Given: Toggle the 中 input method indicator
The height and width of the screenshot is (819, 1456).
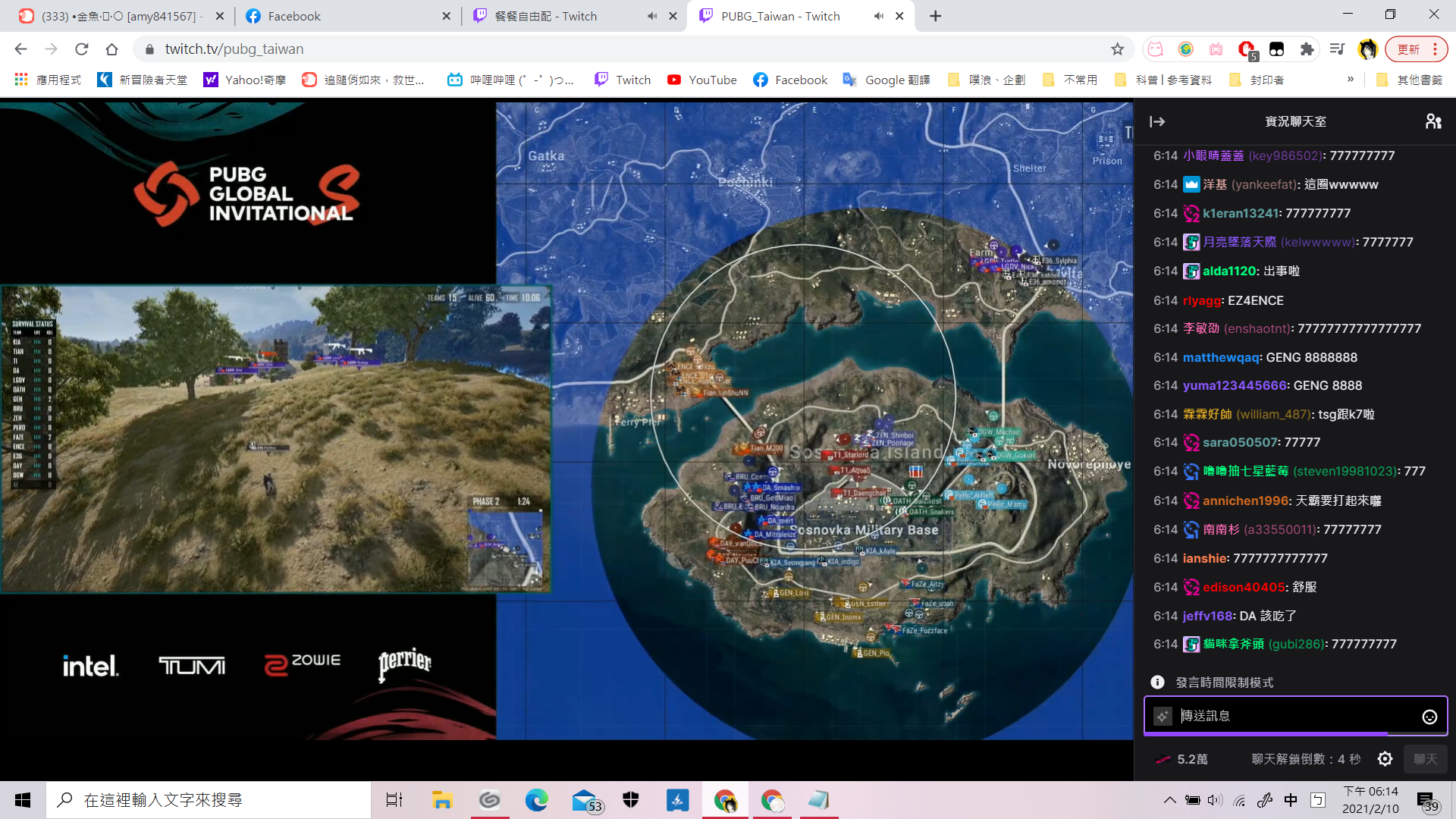Looking at the screenshot, I should coord(1291,800).
